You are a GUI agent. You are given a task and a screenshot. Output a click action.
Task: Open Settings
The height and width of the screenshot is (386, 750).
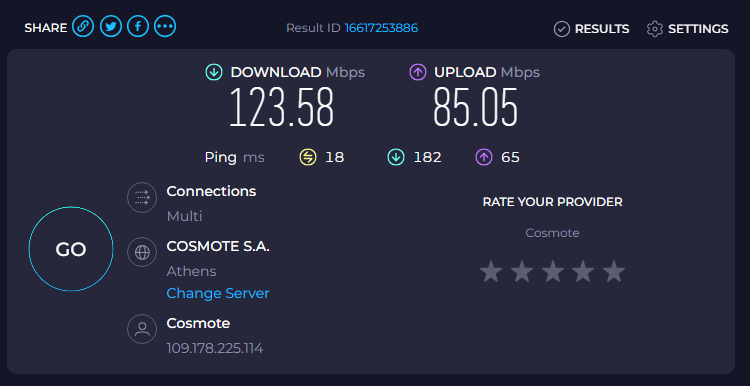tap(687, 29)
